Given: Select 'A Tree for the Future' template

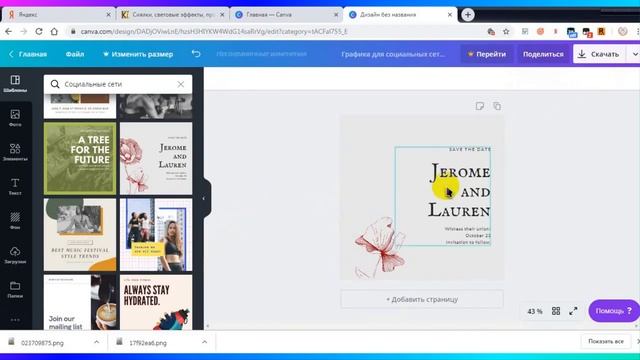Looking at the screenshot, I should pos(80,158).
